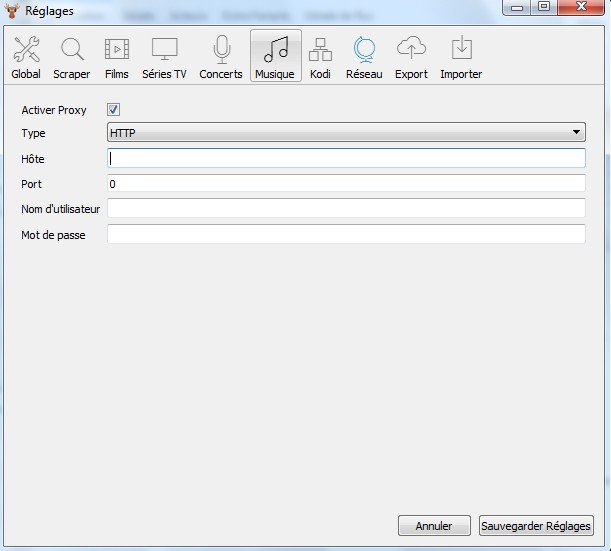The height and width of the screenshot is (551, 611).
Task: Open the Importer settings section
Action: pos(461,57)
